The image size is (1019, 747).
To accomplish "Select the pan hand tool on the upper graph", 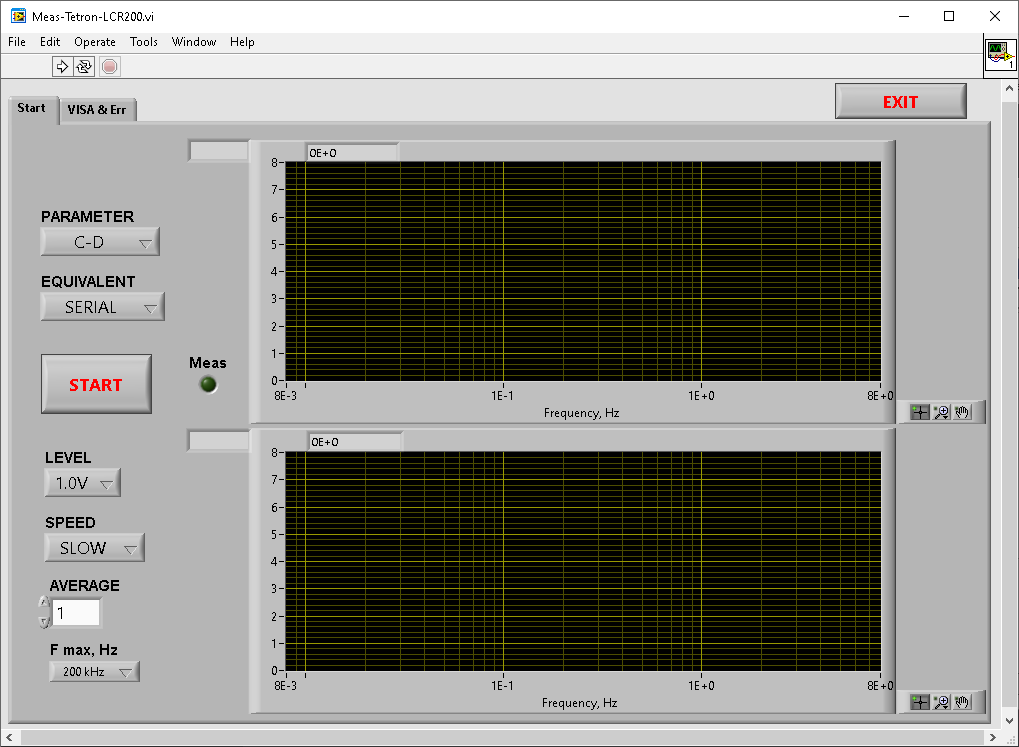I will (x=962, y=412).
